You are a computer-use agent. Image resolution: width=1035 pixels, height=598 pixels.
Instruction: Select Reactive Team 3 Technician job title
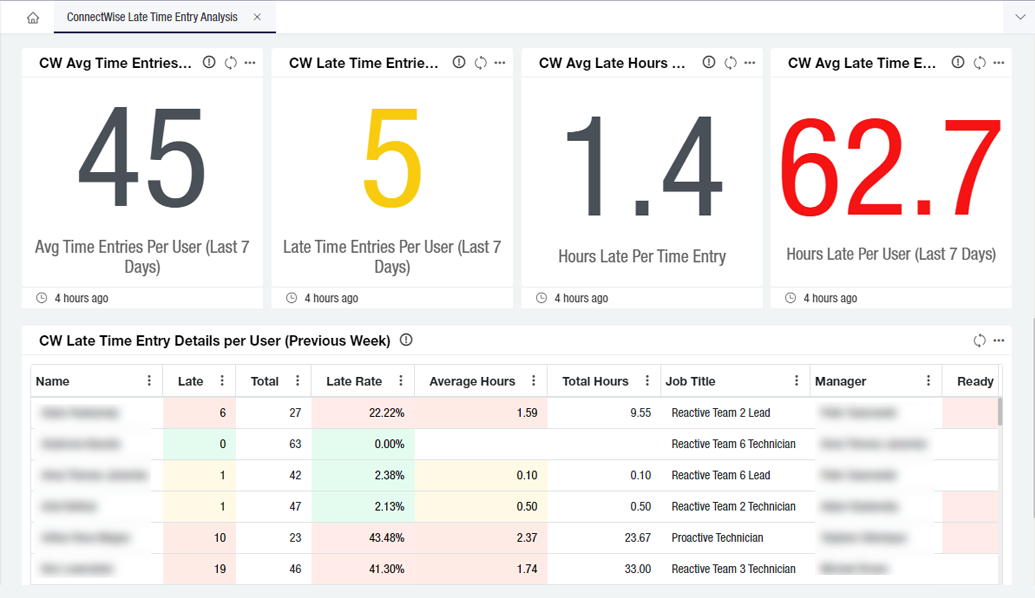733,568
